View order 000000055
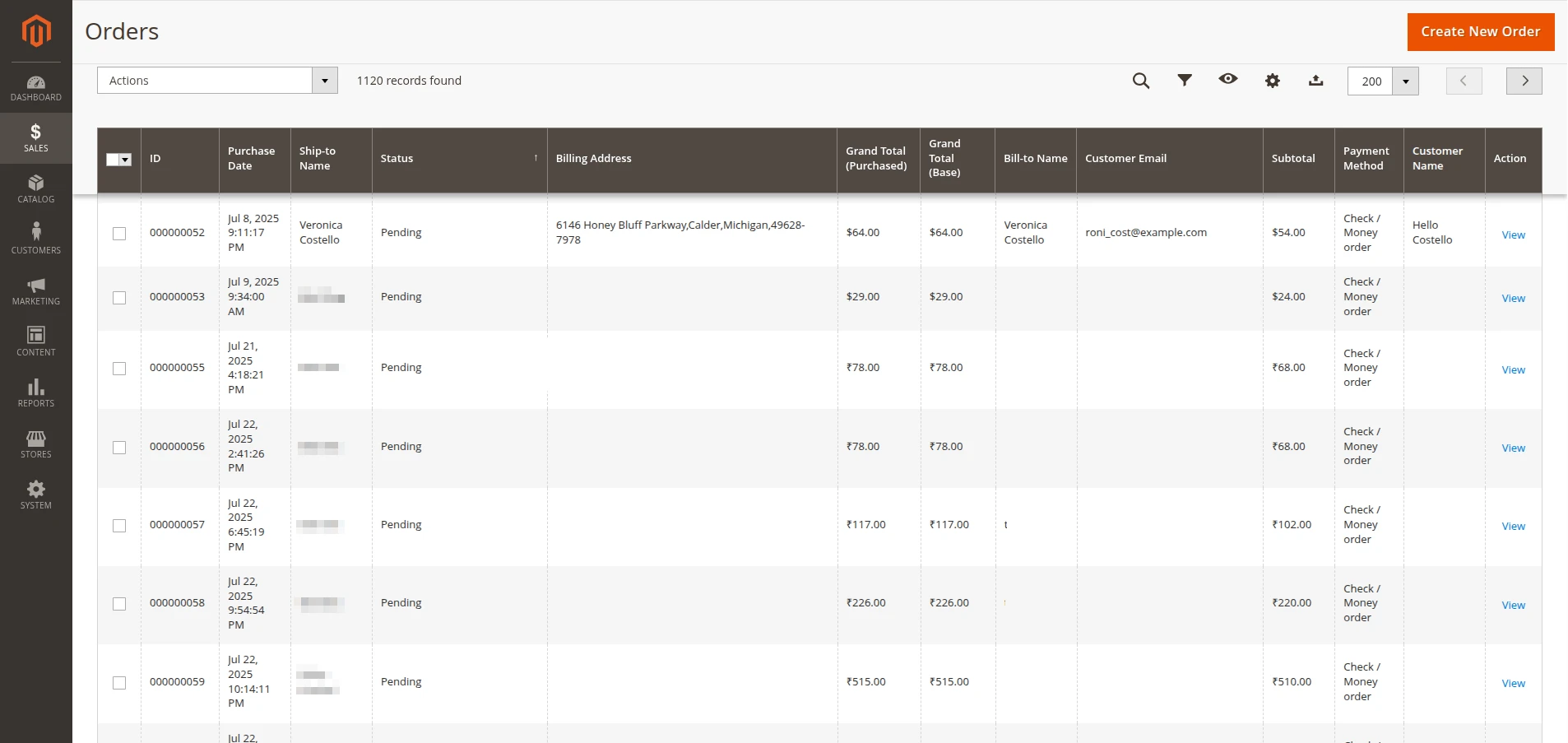The width and height of the screenshot is (1568, 743). (1513, 370)
